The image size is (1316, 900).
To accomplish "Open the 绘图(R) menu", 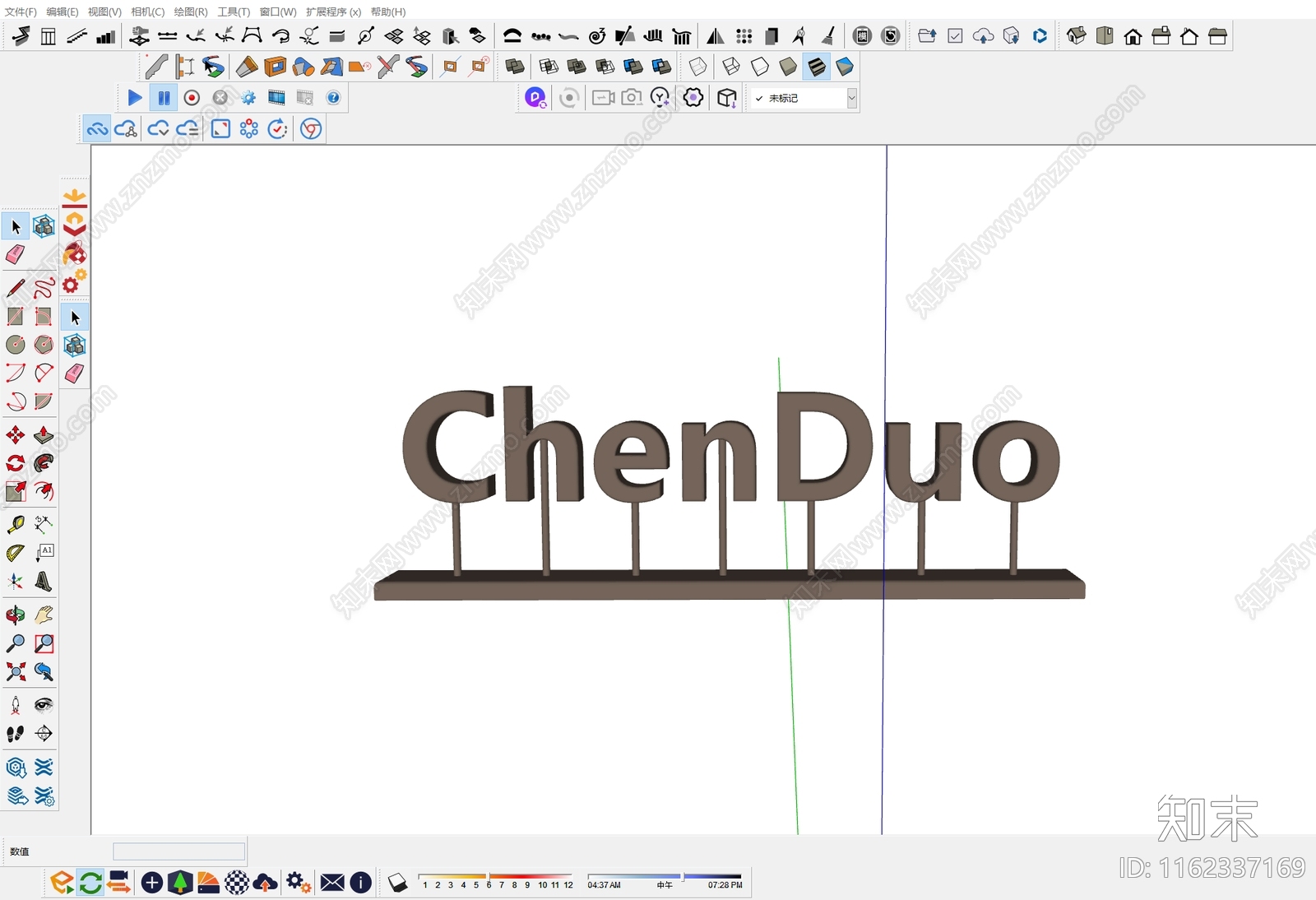I will 191,12.
